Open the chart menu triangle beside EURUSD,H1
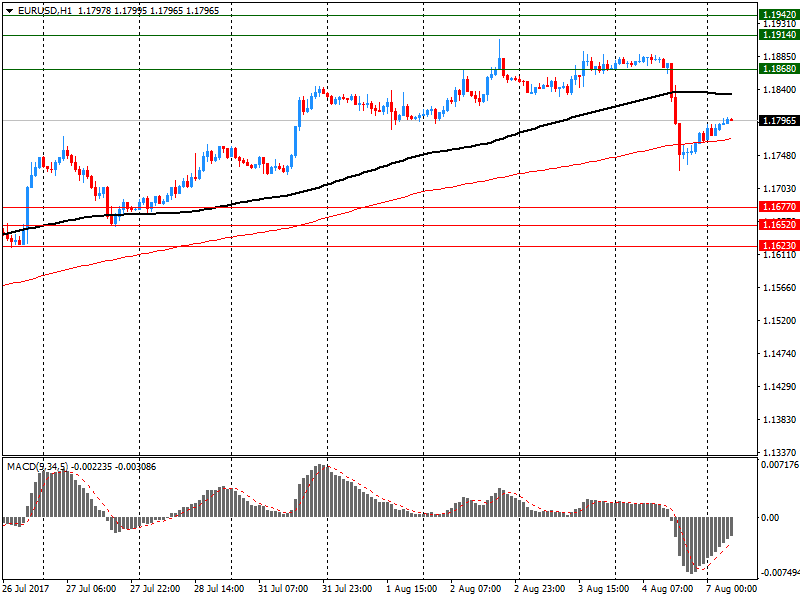 (10, 11)
